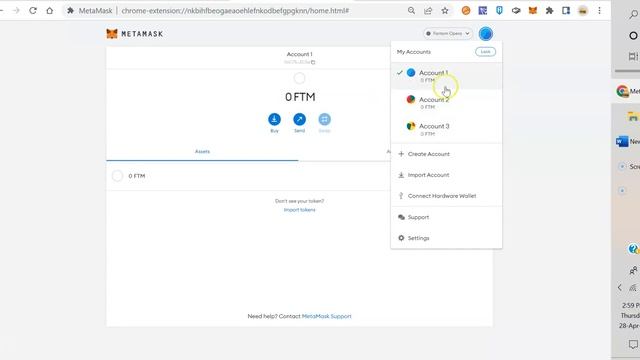Switch to the Assets tab
The image size is (640, 360).
[x=202, y=151]
